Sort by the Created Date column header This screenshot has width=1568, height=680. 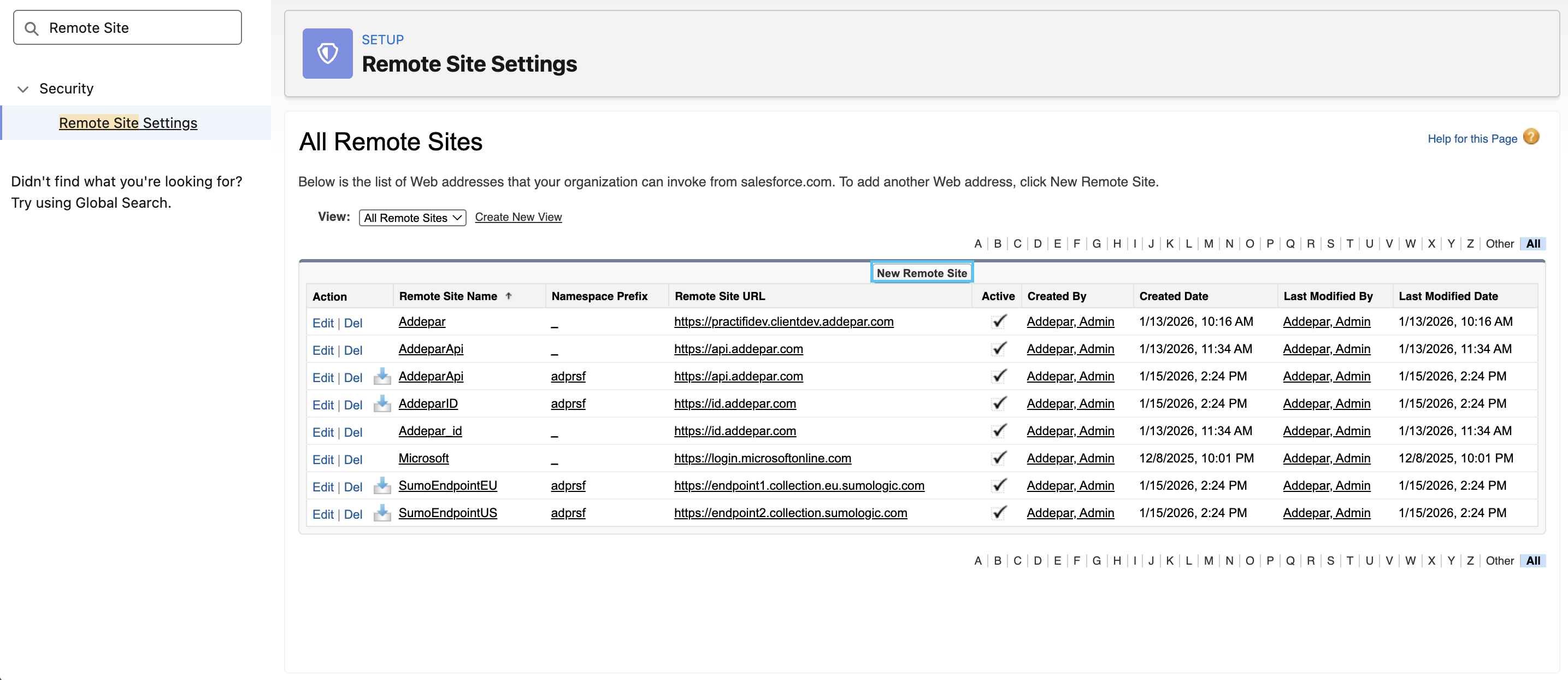(1173, 296)
